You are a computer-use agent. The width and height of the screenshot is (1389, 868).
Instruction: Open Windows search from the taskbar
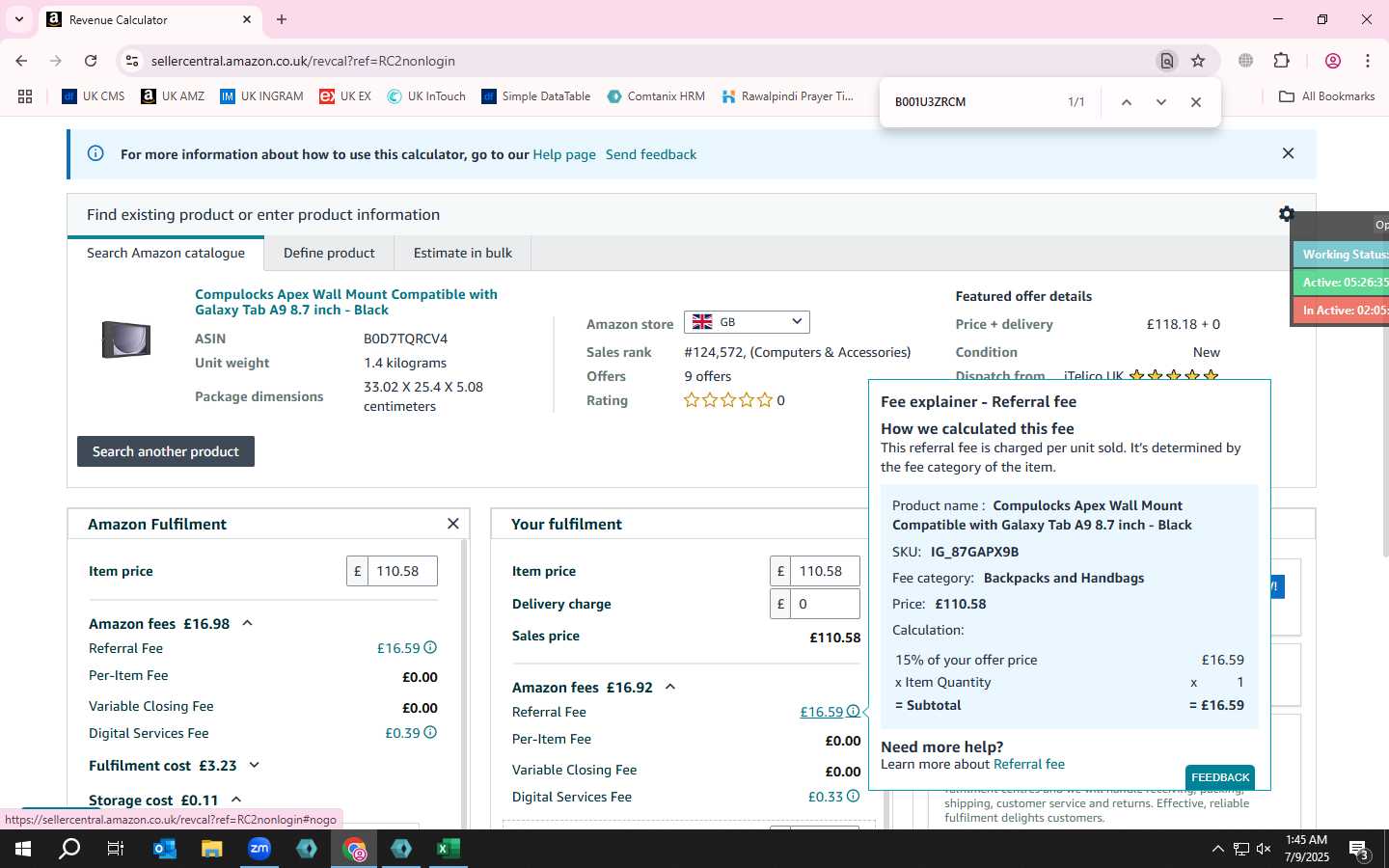pyautogui.click(x=69, y=849)
